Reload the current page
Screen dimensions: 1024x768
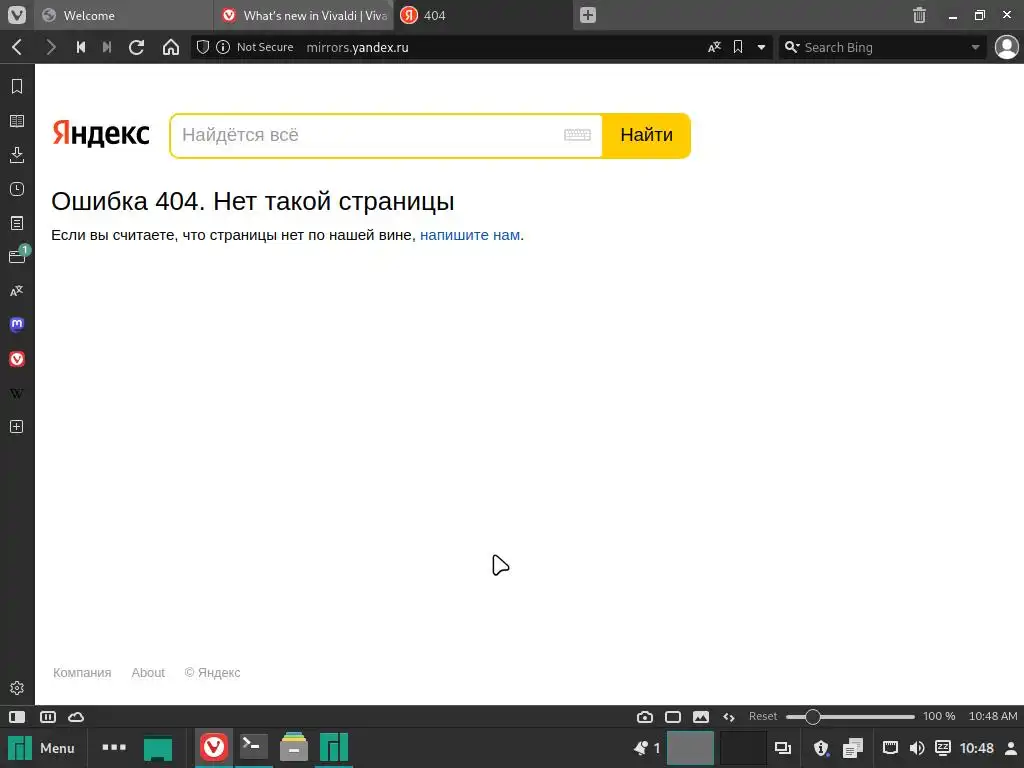136,47
